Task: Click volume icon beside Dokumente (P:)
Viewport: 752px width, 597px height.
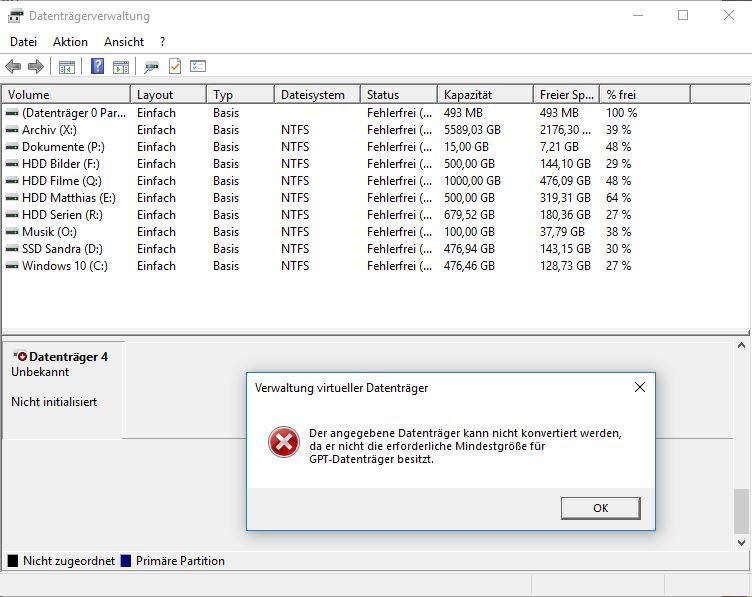Action: (12, 147)
